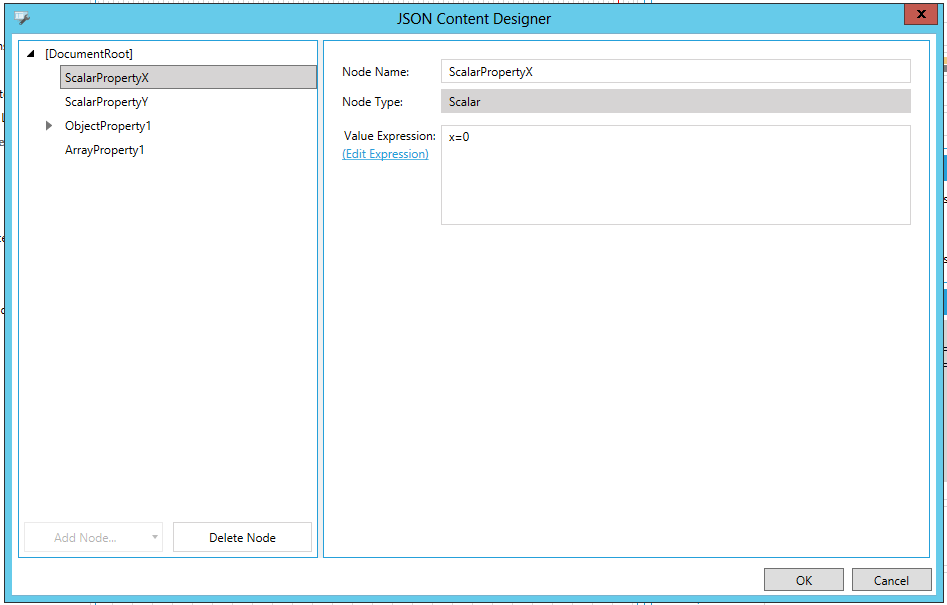Click the JSON Content Designer title text
Screen dimensions: 947x605
tap(473, 18)
